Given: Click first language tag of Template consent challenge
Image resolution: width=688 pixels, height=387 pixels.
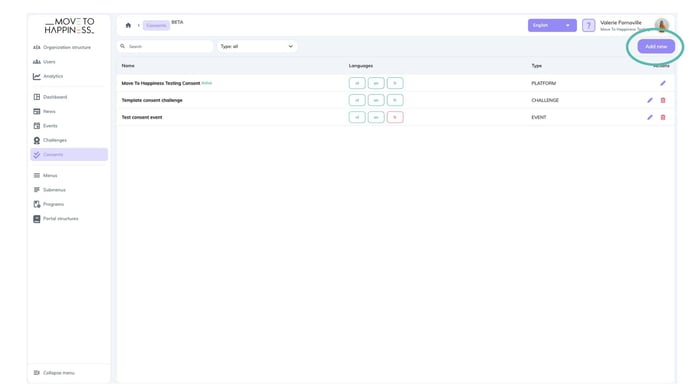Looking at the screenshot, I should pos(357,100).
